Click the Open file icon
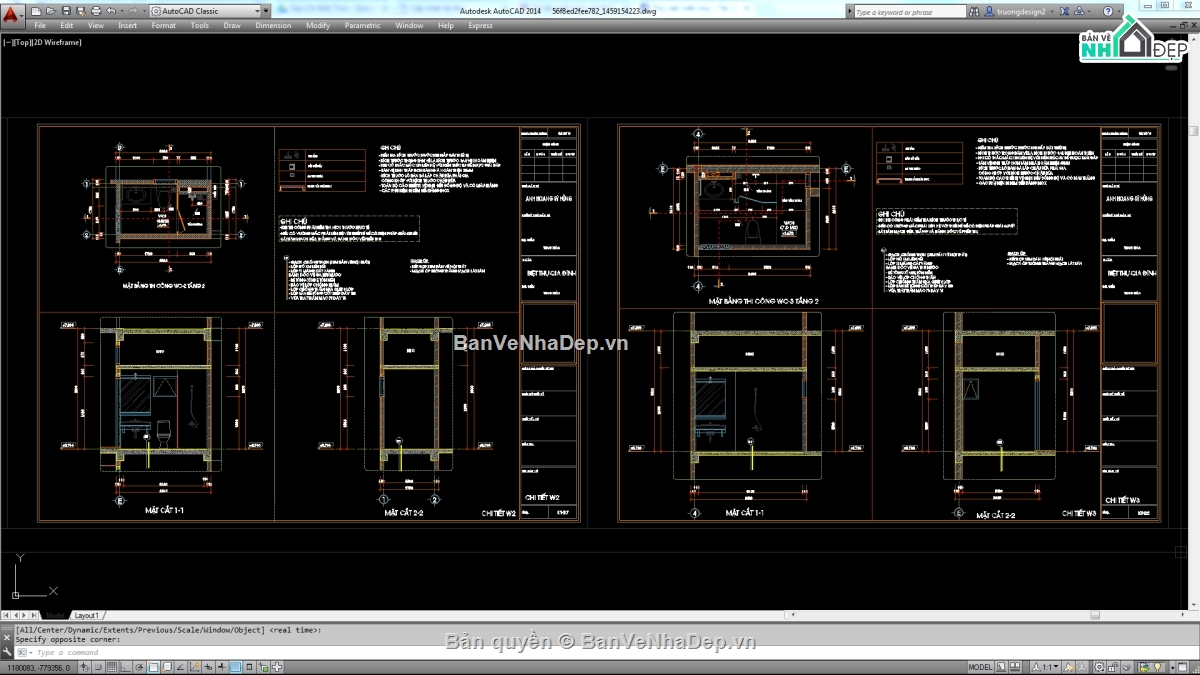The image size is (1200, 675). click(49, 11)
